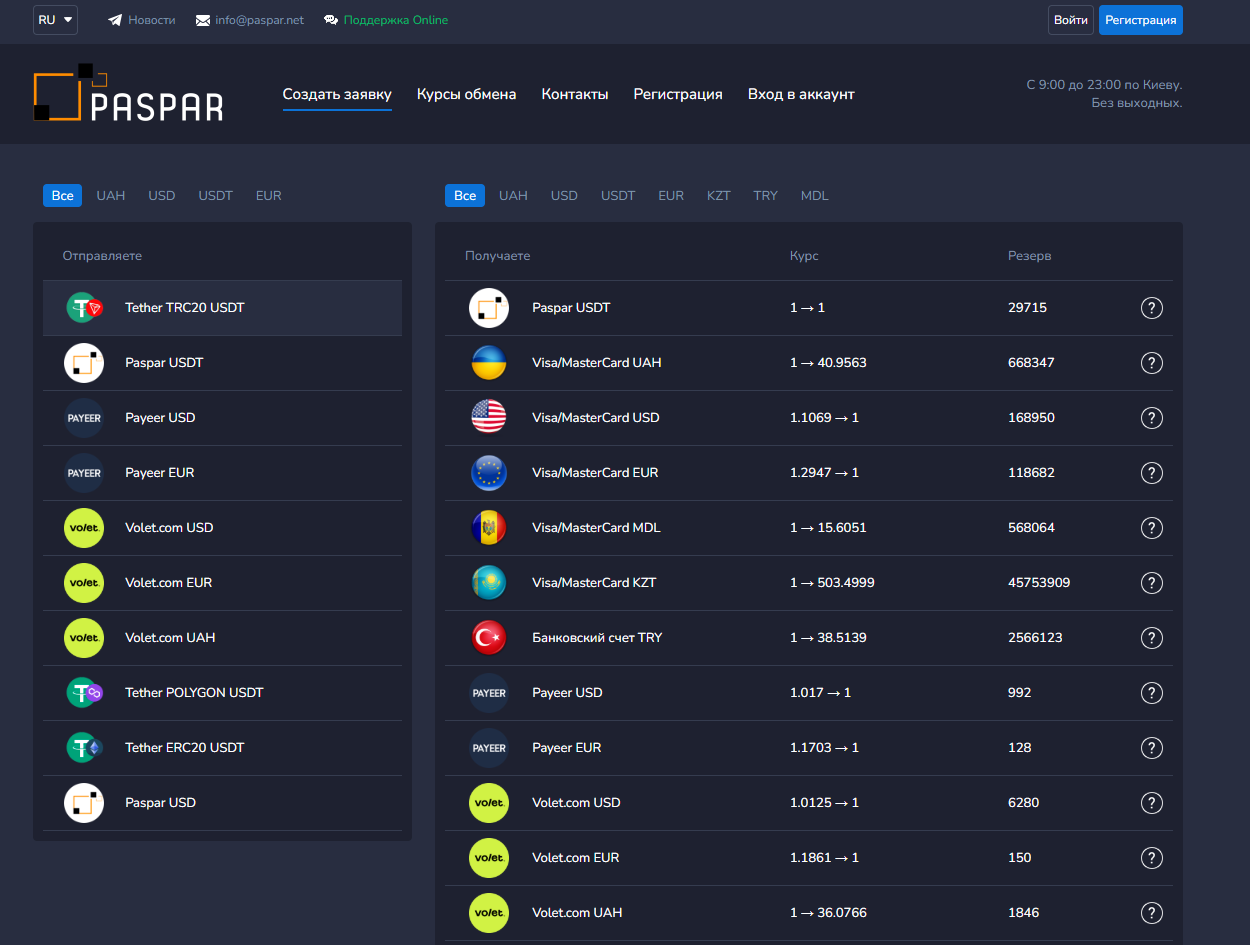
Task: Open the Новости link
Action: coord(152,20)
